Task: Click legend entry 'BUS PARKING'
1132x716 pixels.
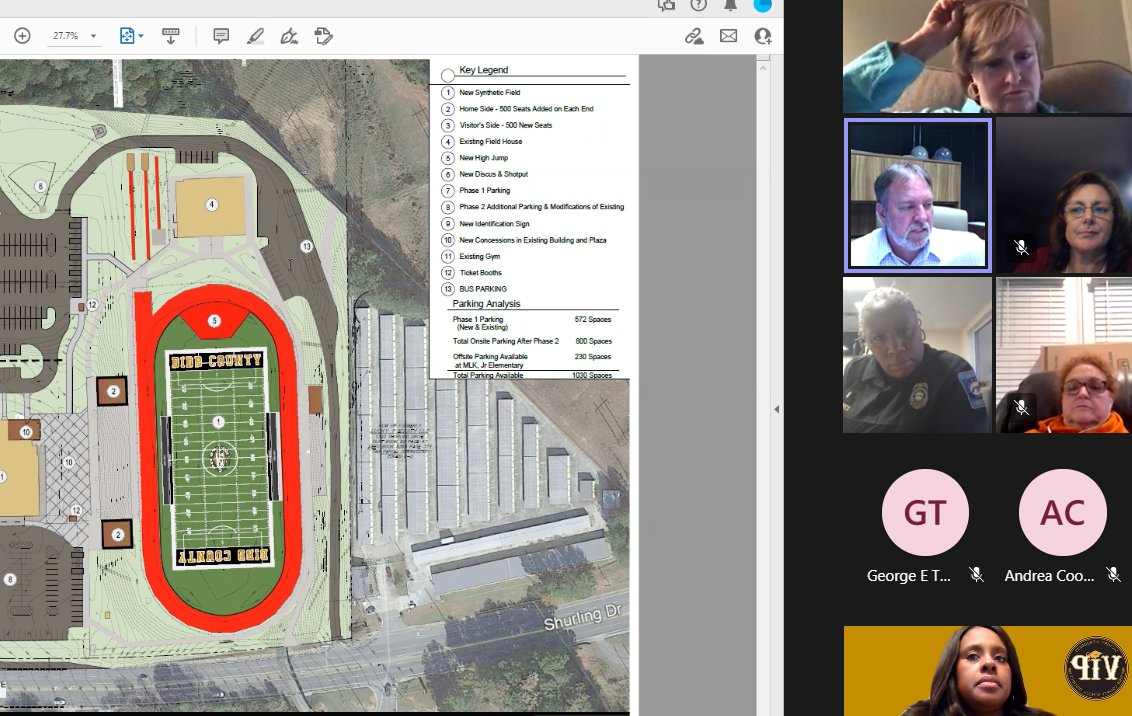Action: [483, 289]
